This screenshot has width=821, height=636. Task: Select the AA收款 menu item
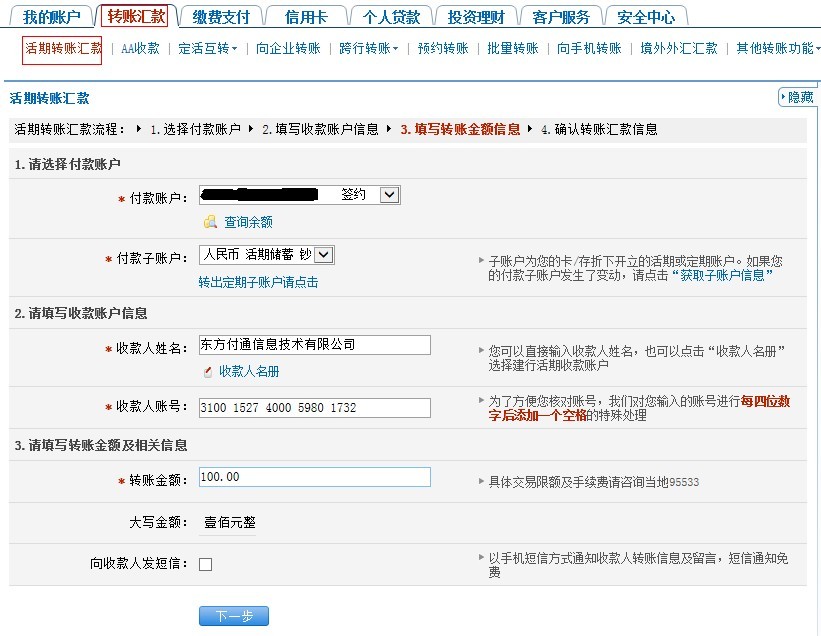point(140,48)
